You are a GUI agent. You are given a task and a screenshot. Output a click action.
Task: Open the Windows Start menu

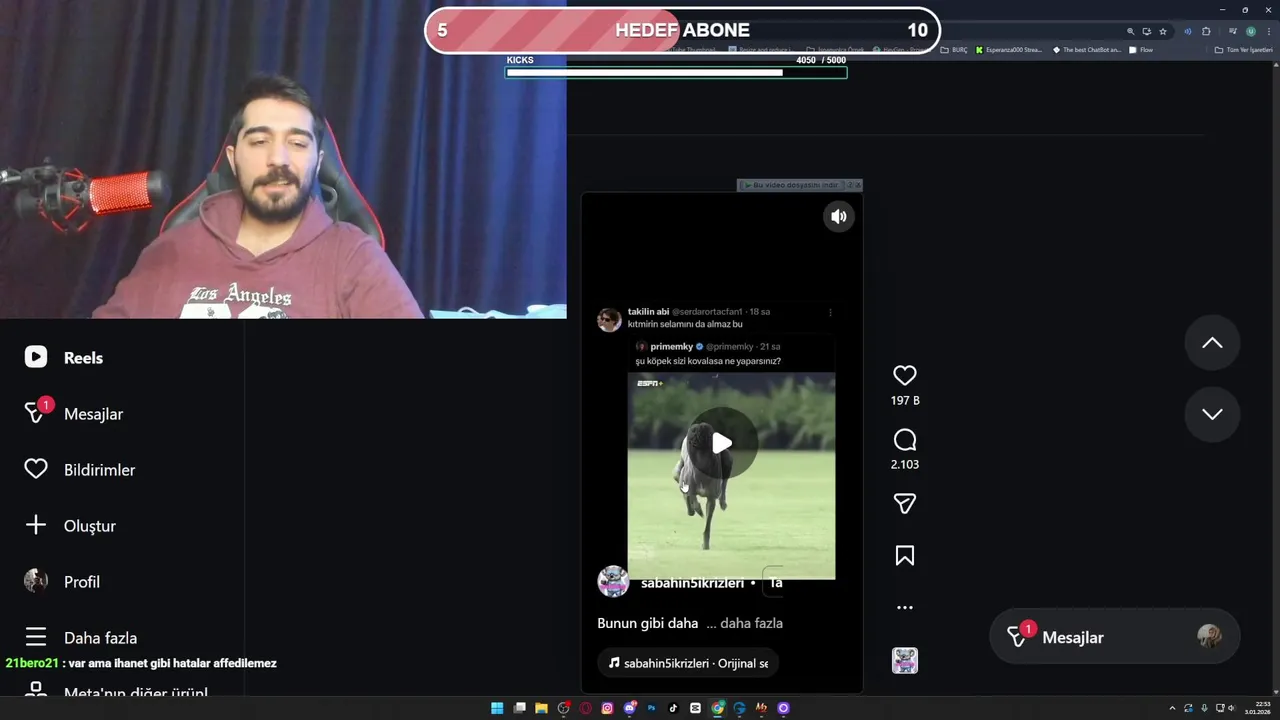497,708
